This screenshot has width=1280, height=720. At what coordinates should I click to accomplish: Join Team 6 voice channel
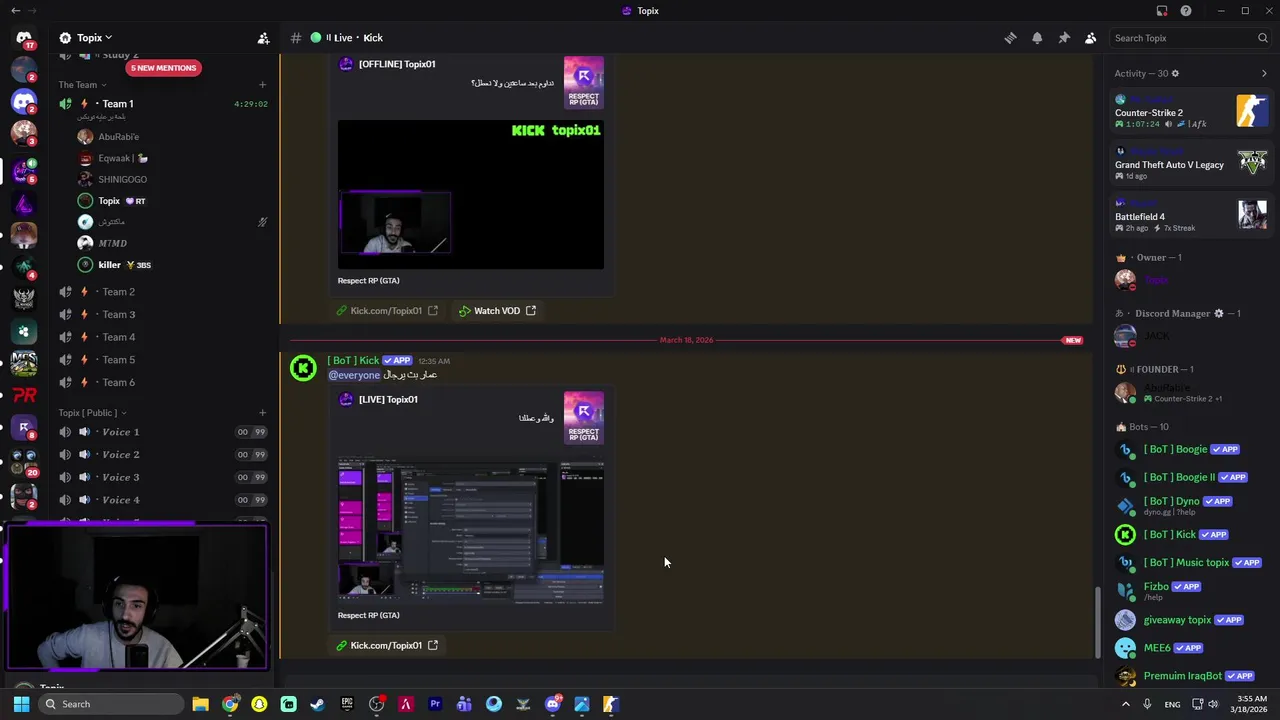(163, 382)
